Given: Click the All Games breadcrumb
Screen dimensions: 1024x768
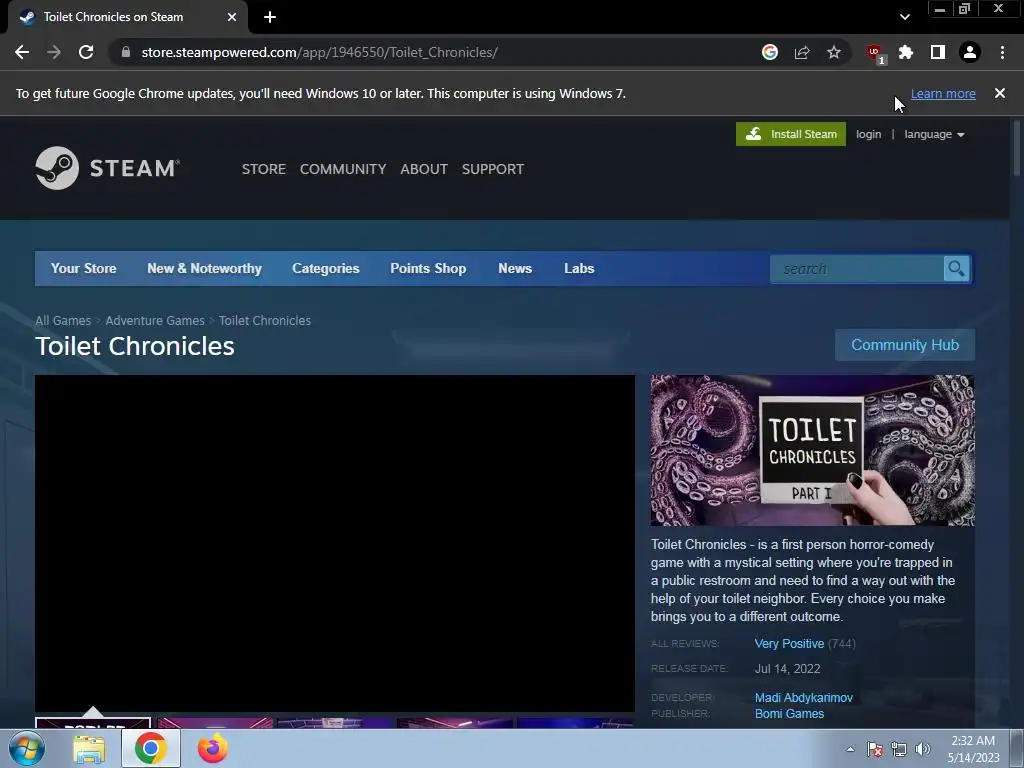Looking at the screenshot, I should click(63, 321).
